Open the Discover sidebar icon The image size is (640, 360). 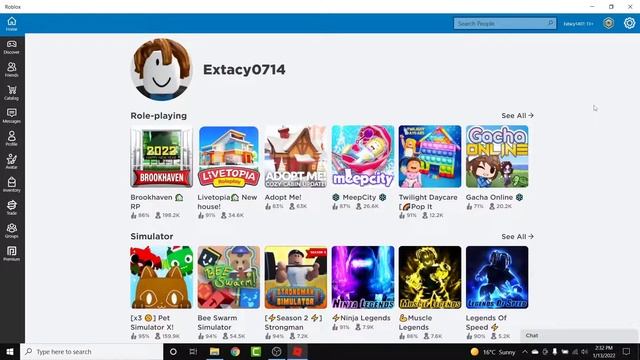click(x=11, y=47)
